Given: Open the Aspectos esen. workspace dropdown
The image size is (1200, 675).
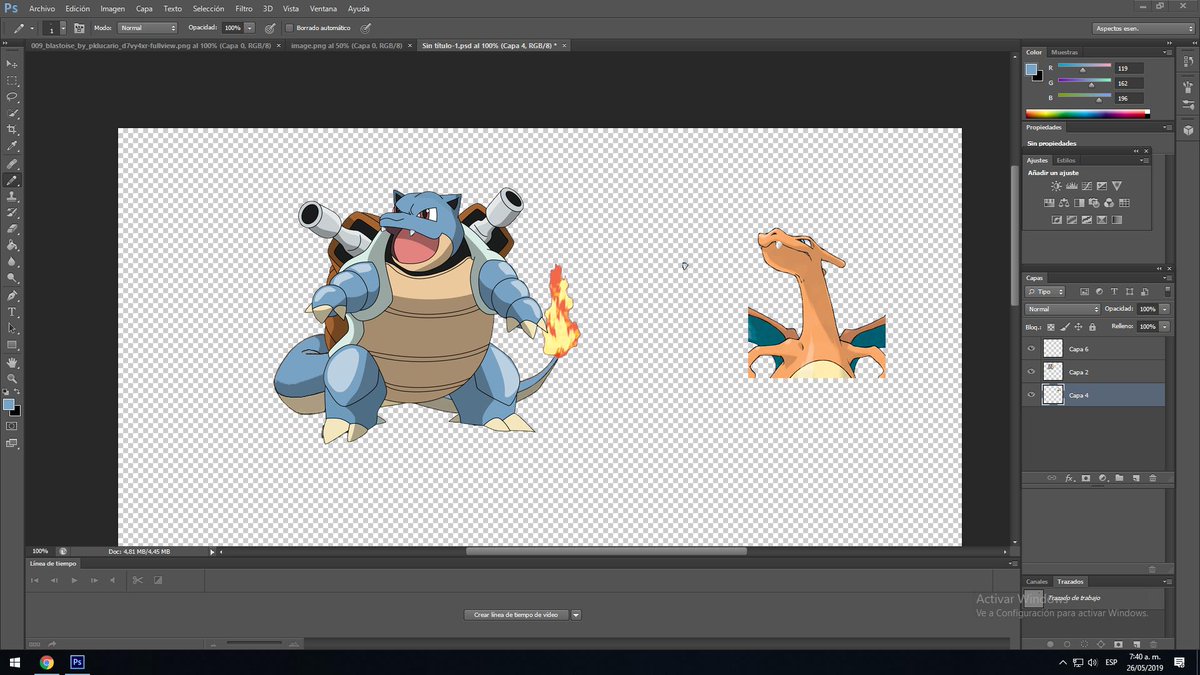Looking at the screenshot, I should [1145, 28].
